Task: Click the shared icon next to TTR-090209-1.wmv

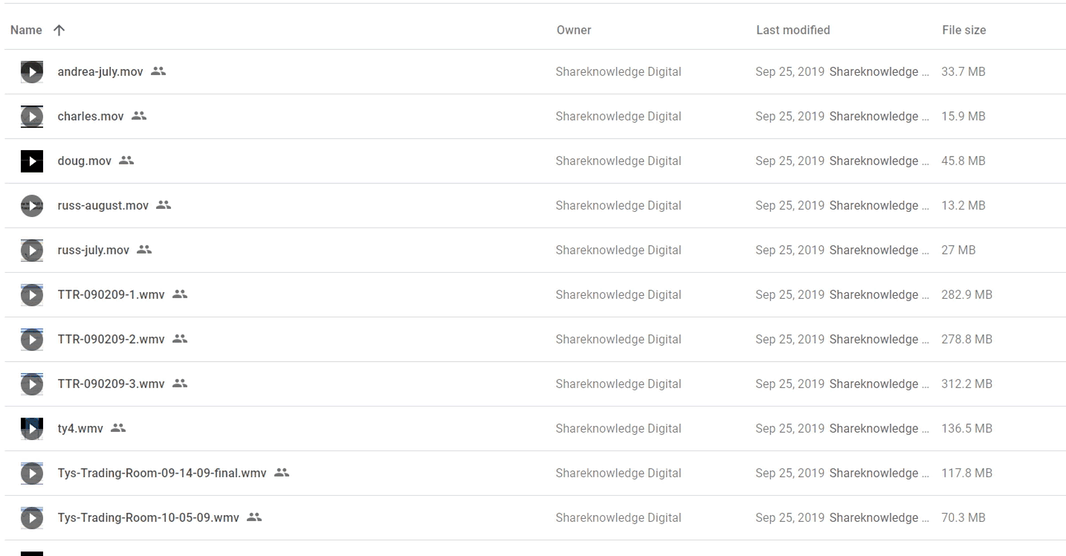Action: 180,294
